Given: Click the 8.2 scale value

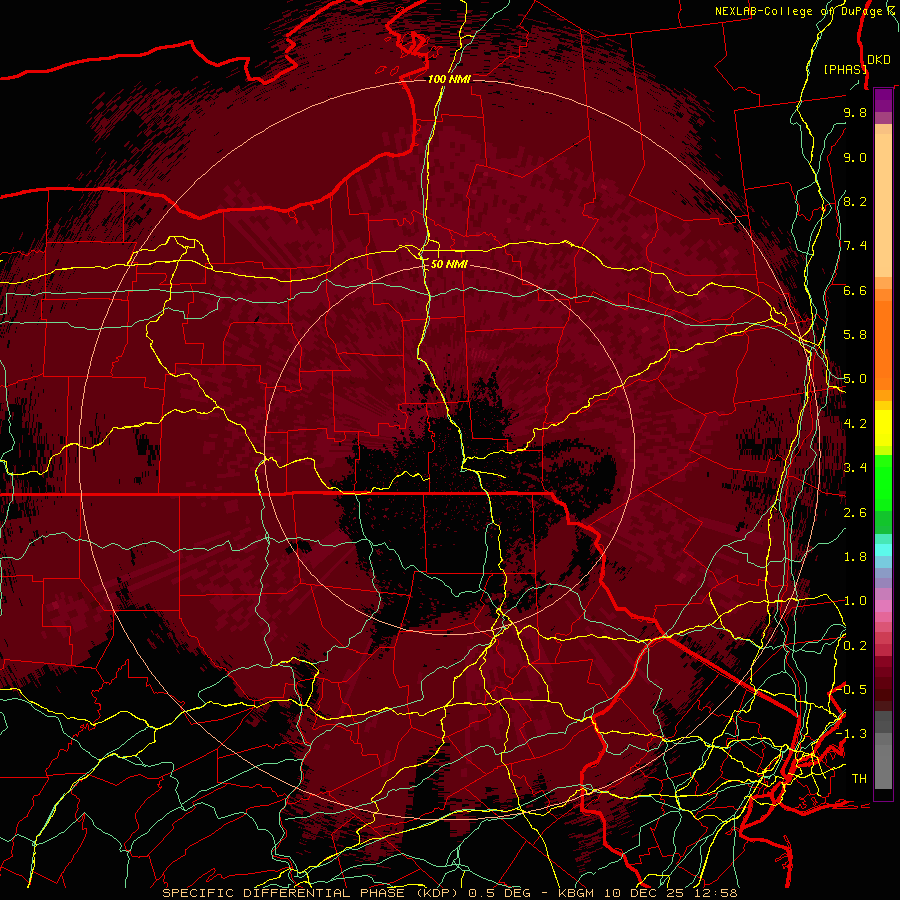Looking at the screenshot, I should tap(855, 201).
